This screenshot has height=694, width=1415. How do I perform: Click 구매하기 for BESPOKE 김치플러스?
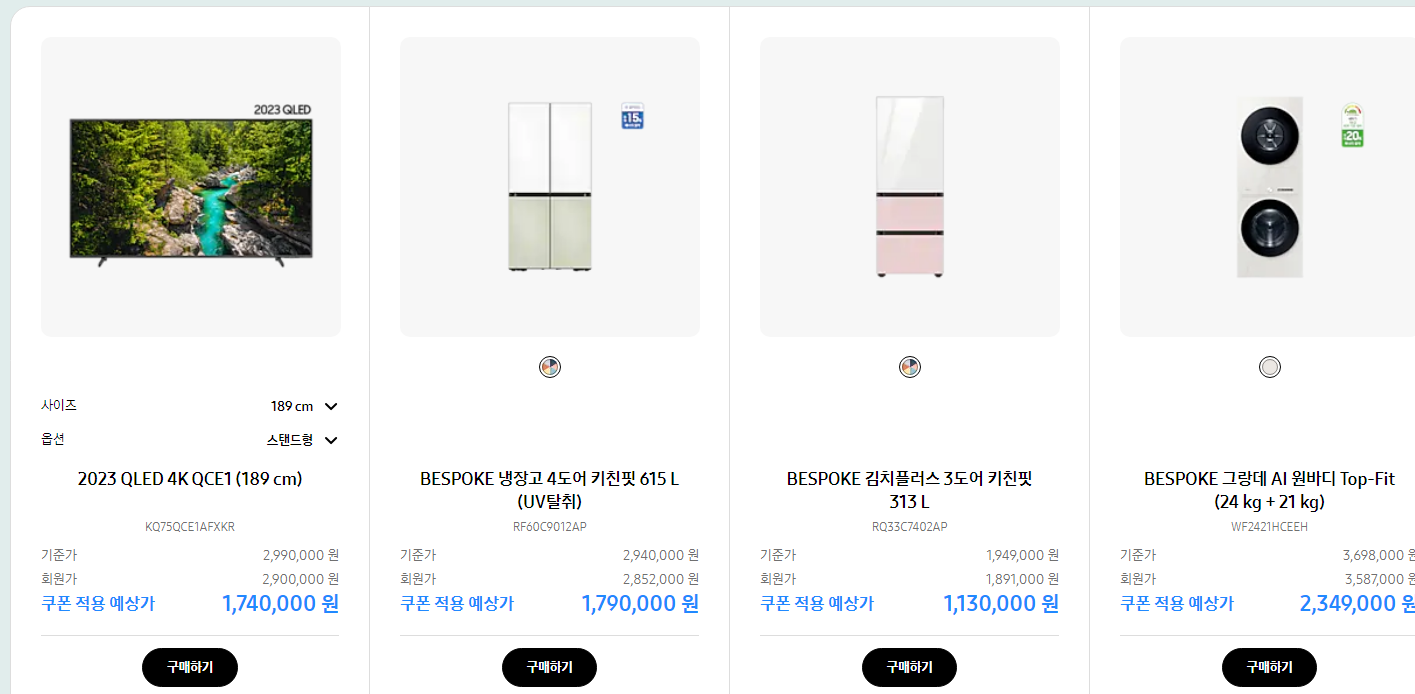[909, 667]
